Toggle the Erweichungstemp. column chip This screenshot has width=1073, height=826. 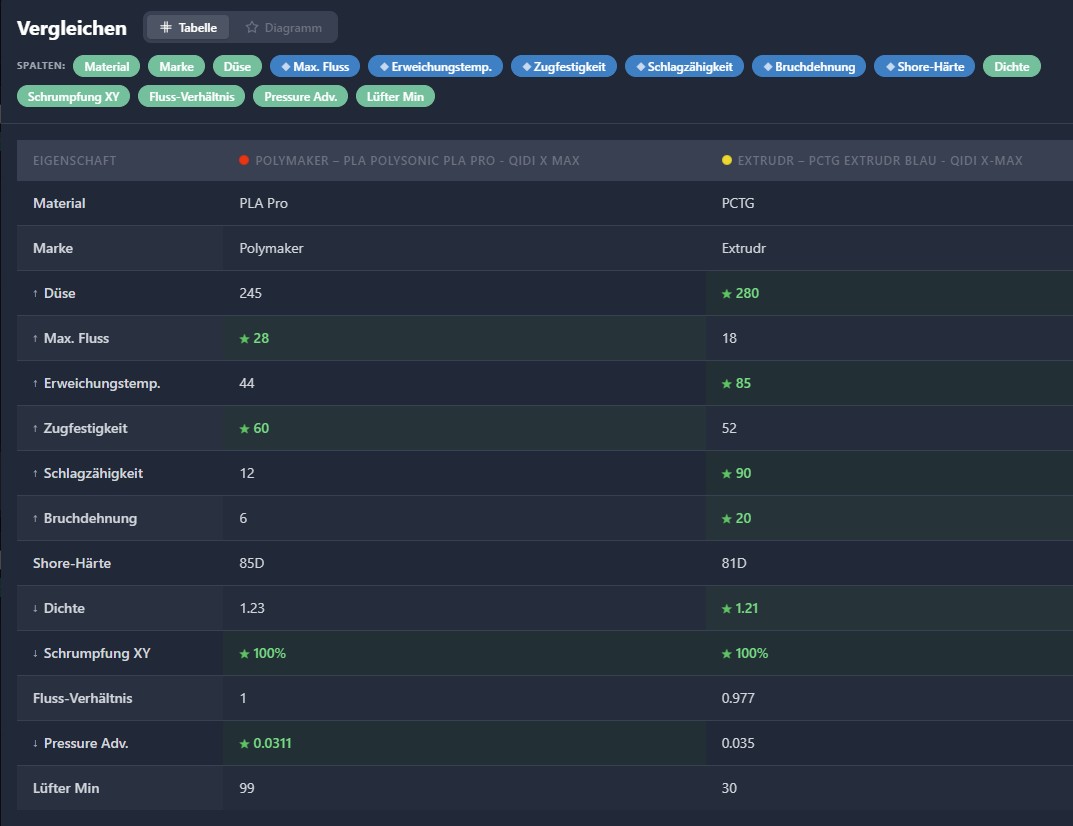[435, 66]
